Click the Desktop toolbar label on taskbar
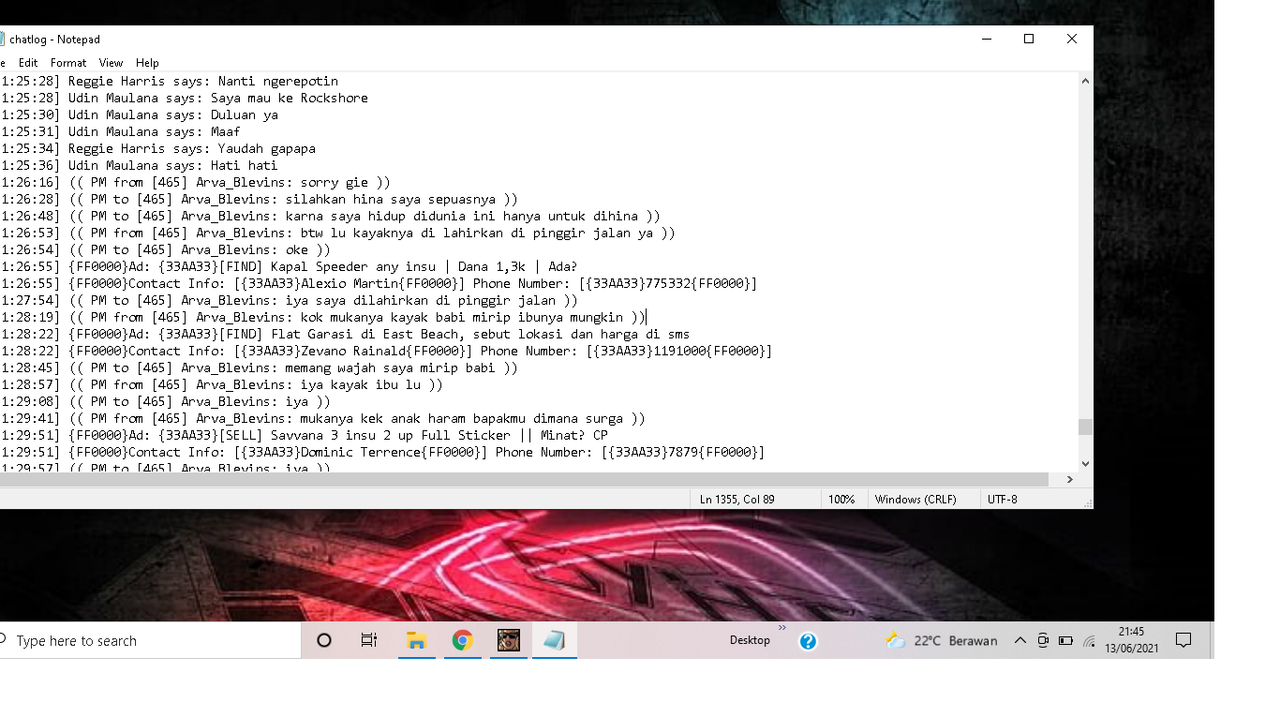The width and height of the screenshot is (1280, 720). [x=750, y=641]
